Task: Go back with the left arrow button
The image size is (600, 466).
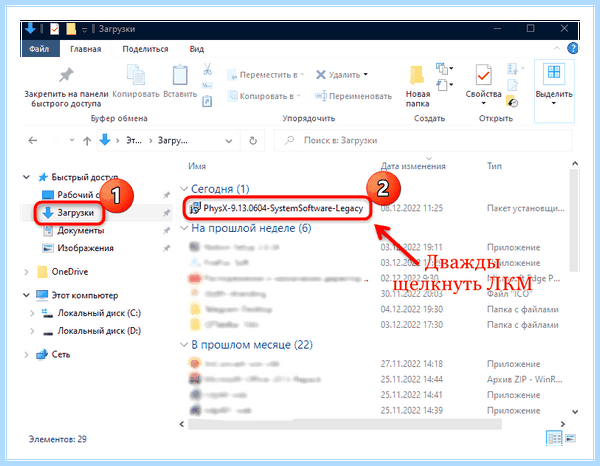Action: 33,141
